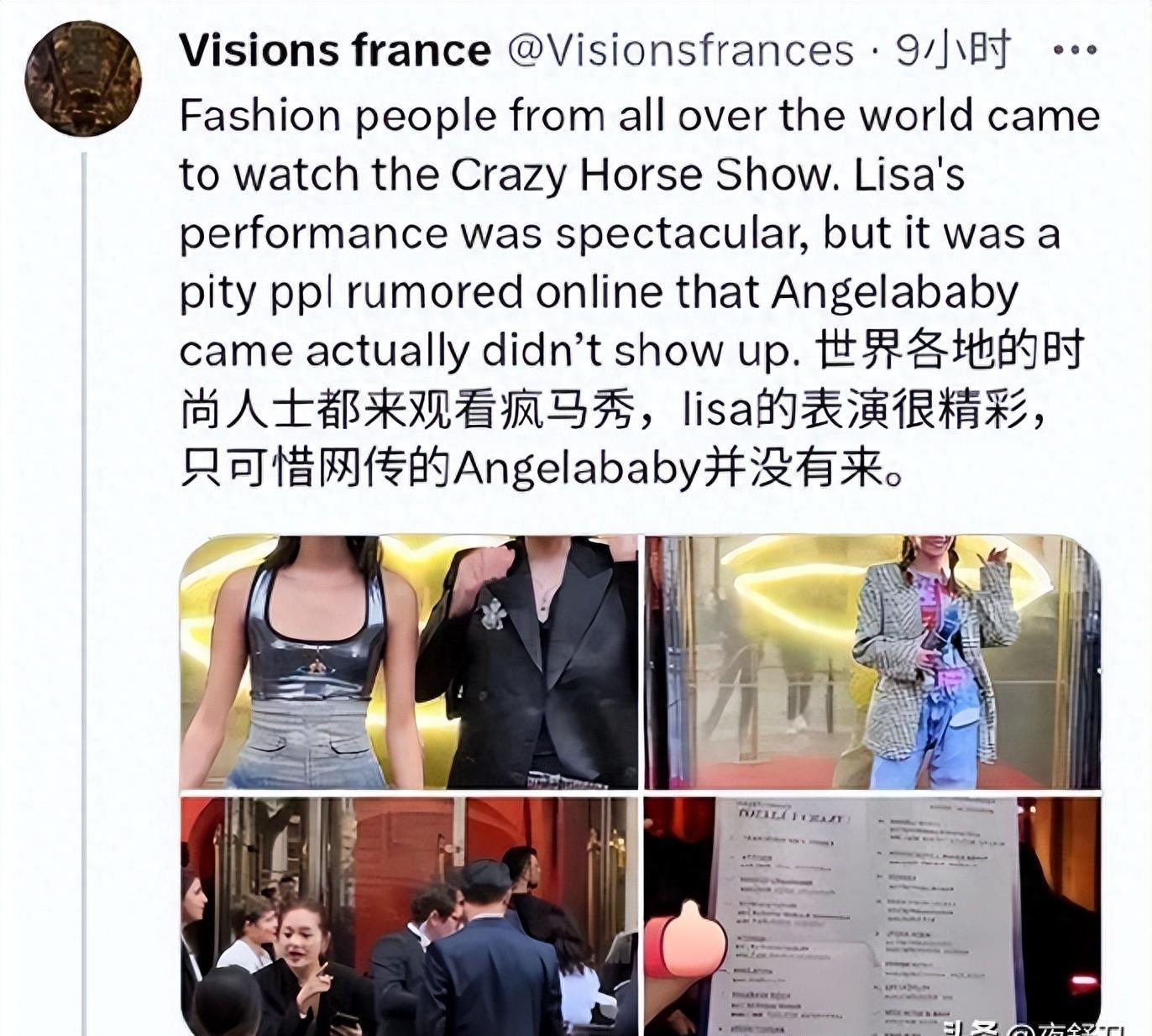The height and width of the screenshot is (1036, 1152).
Task: Click the watermark text at bottom right
Action: [1033, 1028]
